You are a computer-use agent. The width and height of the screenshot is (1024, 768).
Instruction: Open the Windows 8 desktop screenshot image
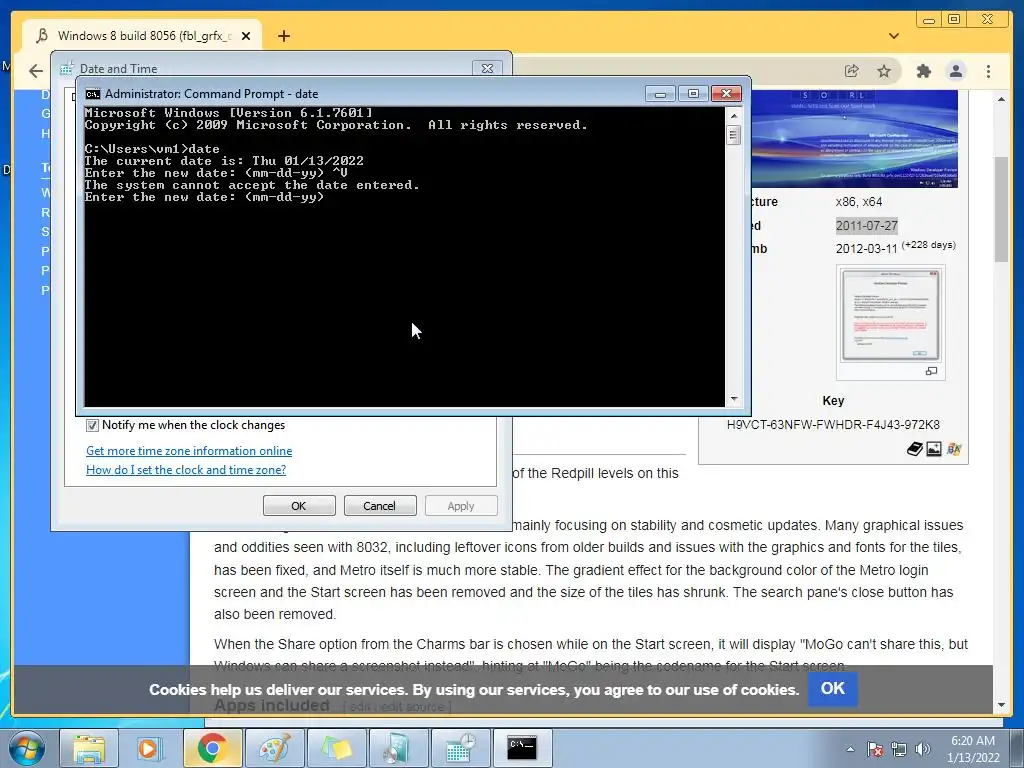click(854, 139)
